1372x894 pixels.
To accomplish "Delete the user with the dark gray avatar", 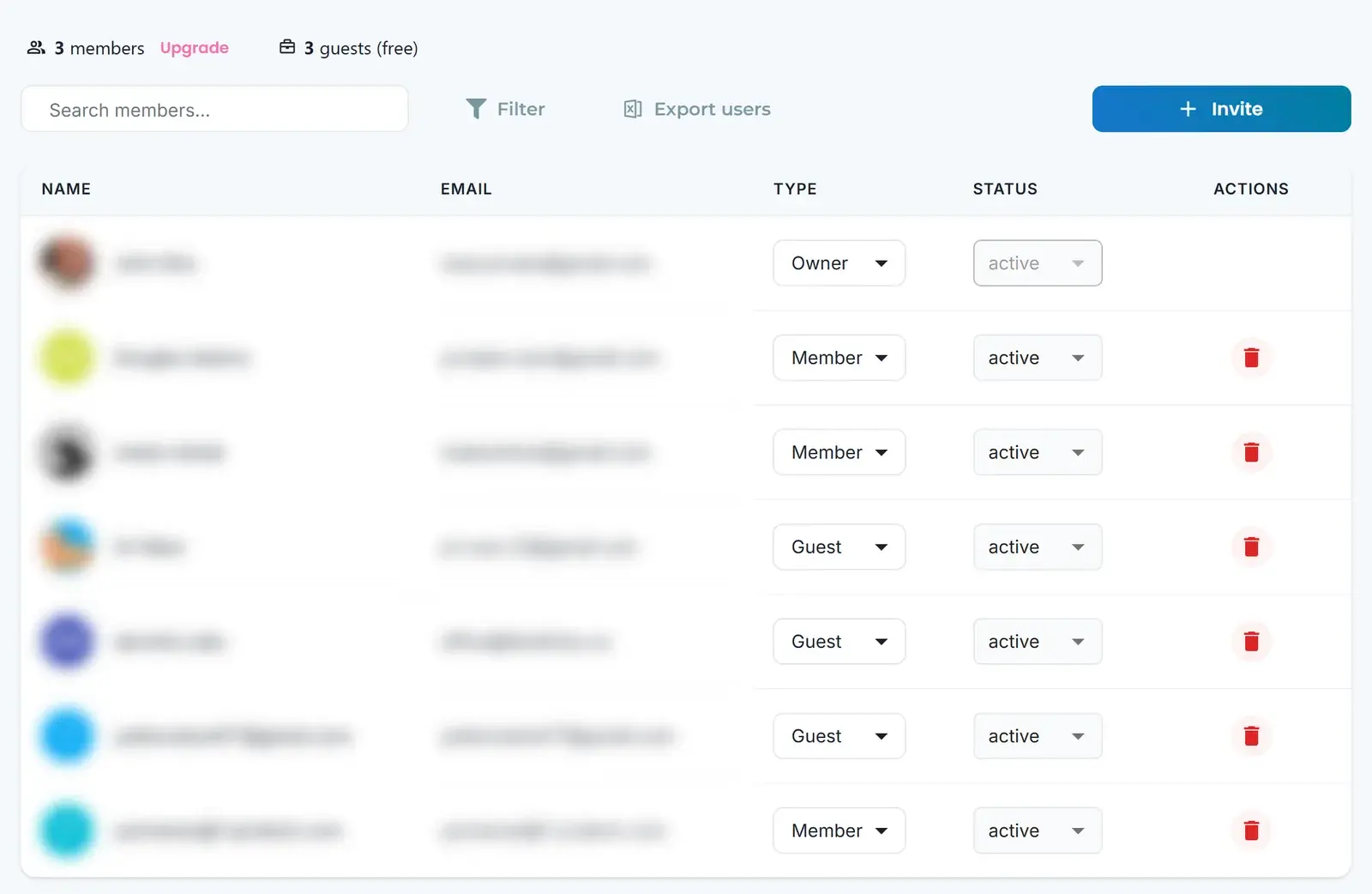I will 1251,452.
